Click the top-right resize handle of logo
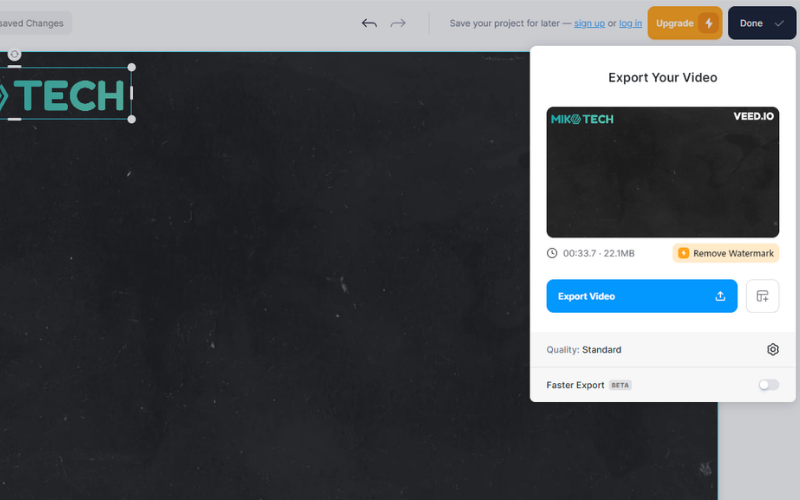Screen dimensions: 800x500 pos(132,67)
